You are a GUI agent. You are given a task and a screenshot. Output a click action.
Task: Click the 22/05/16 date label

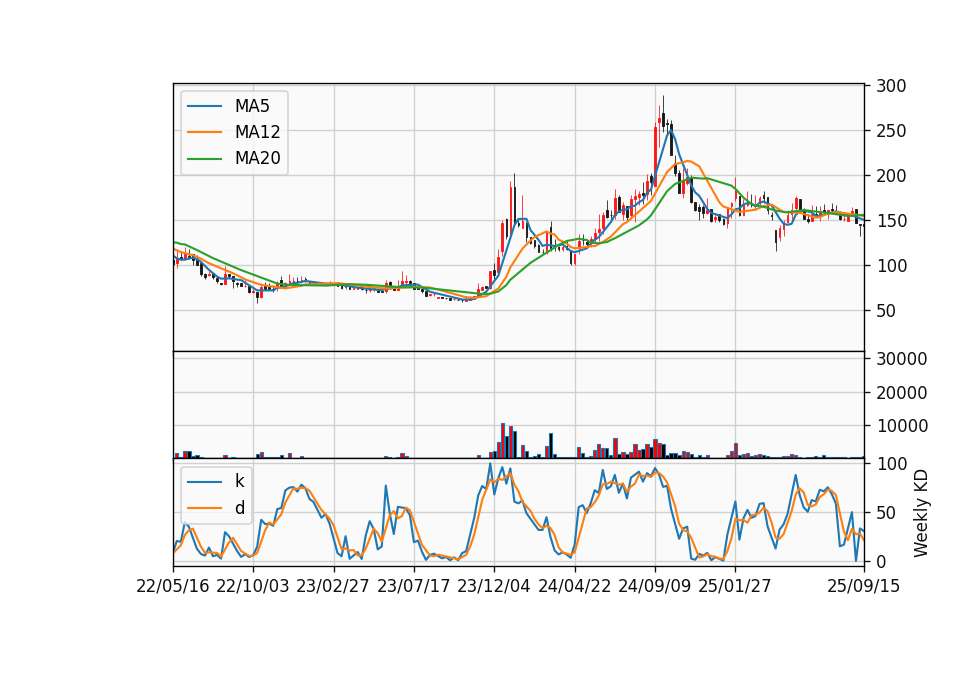click(173, 586)
